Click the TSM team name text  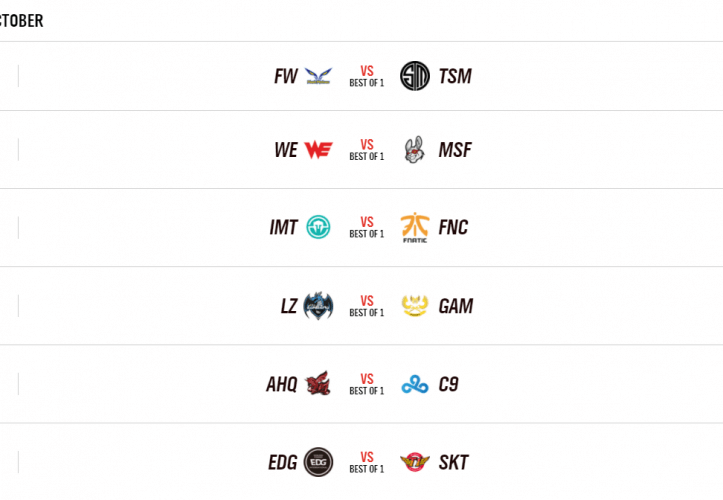coord(455,76)
